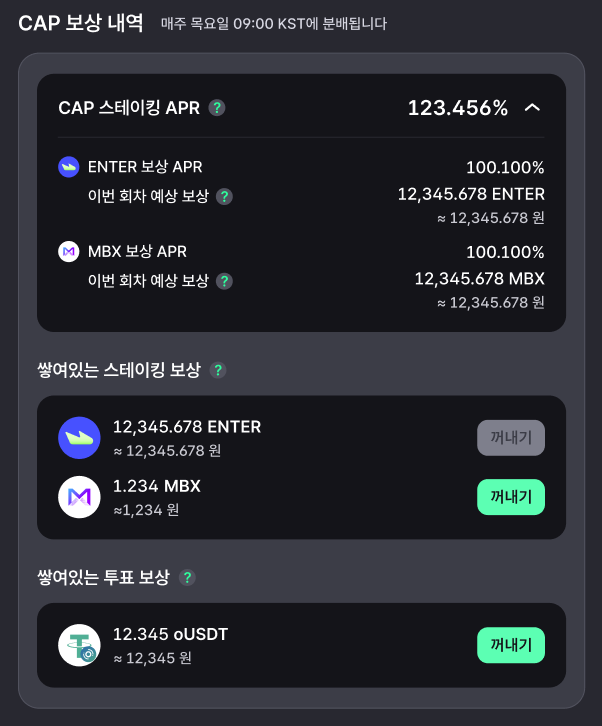Click help icon beside CAP 스테이킹 APR
The width and height of the screenshot is (602, 726).
point(217,108)
